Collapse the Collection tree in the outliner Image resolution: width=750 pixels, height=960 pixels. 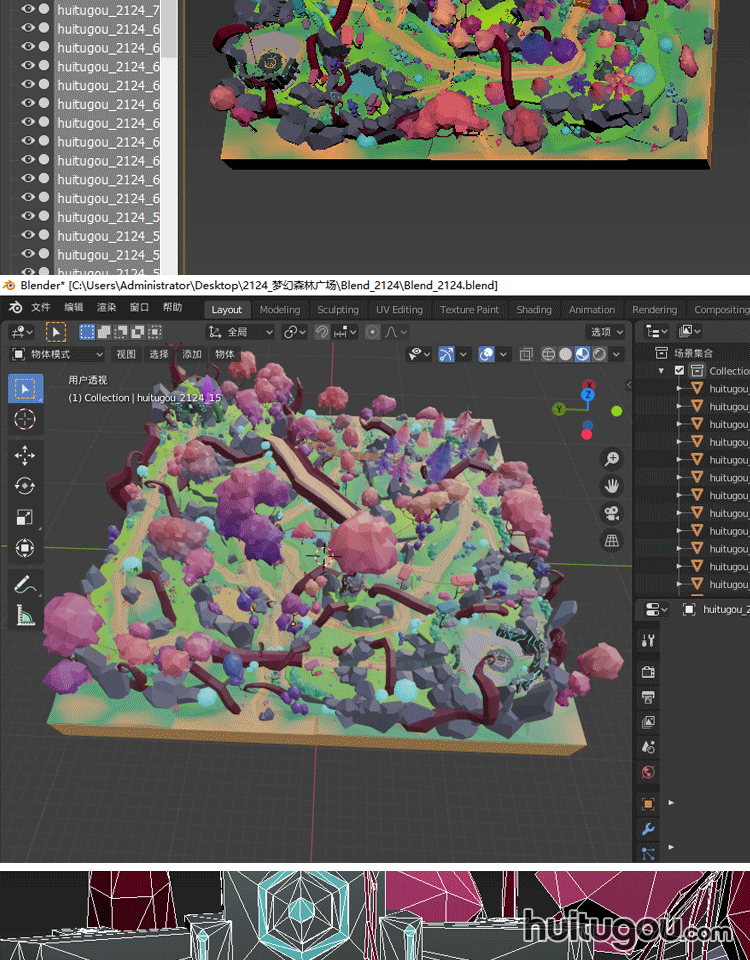pos(661,370)
